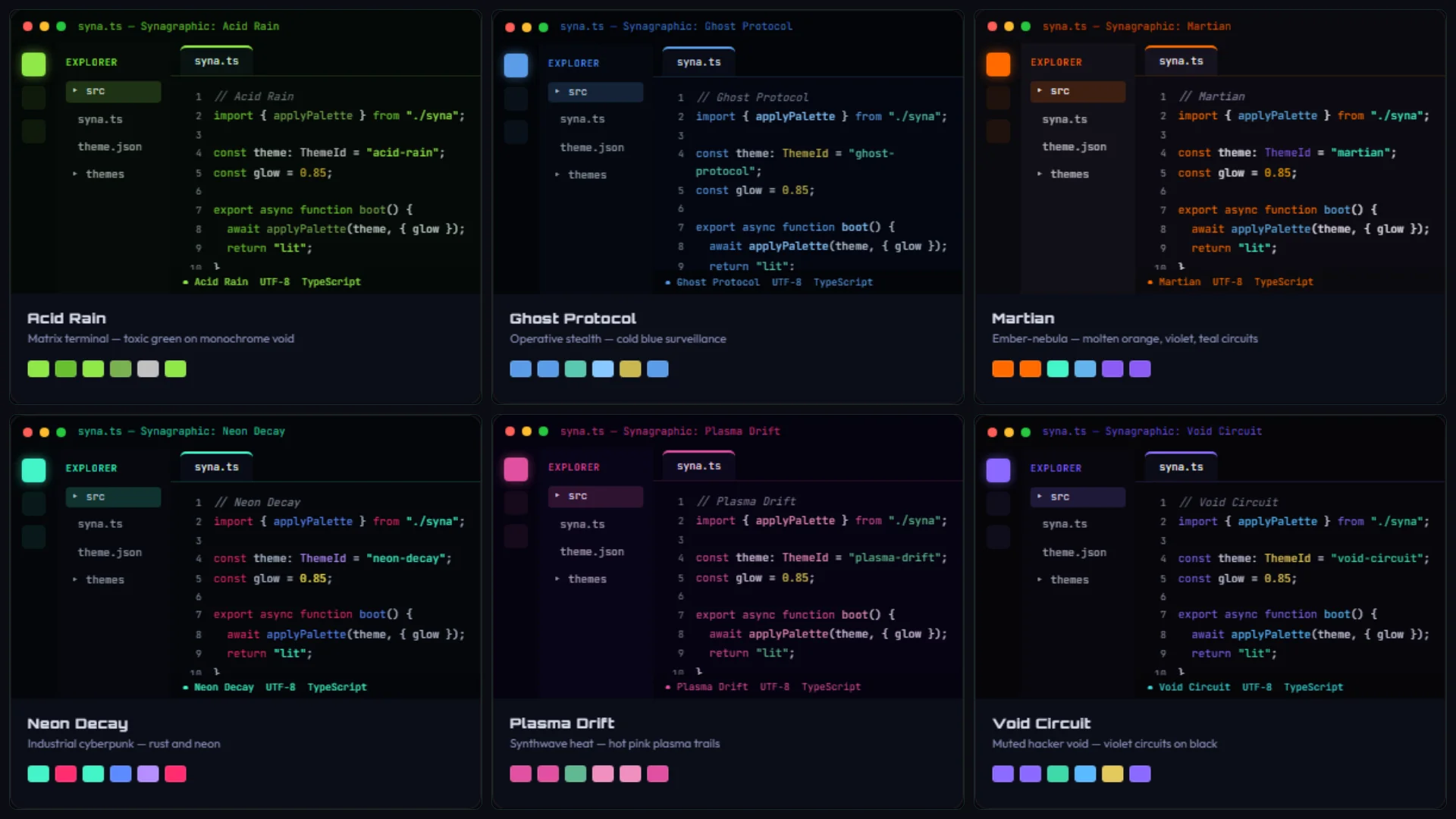
Task: Click Void Circuit label in status bar
Action: pyautogui.click(x=1194, y=687)
